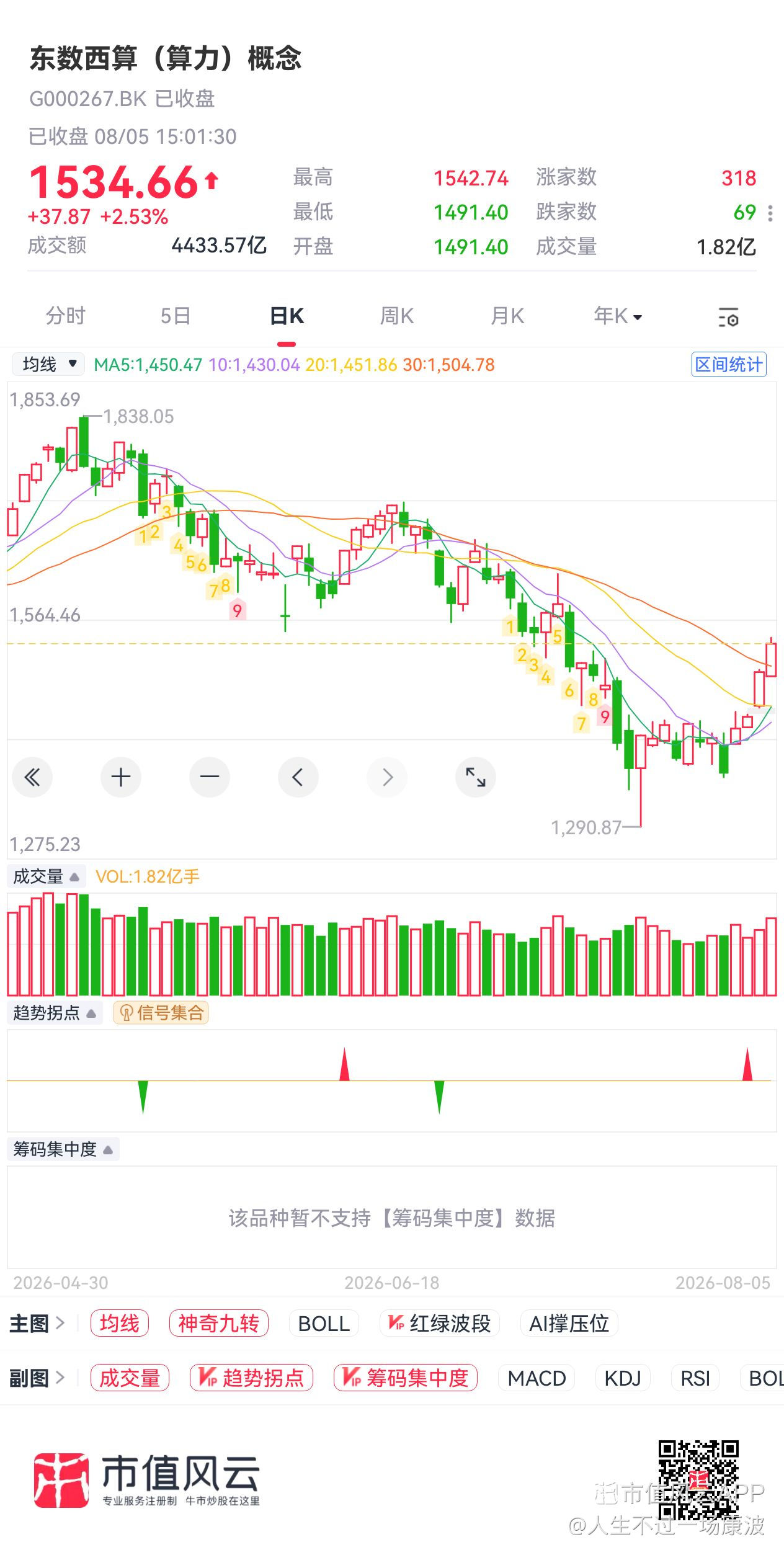This screenshot has height=1555, width=784.
Task: Toggle 均线 main chart indicator
Action: click(120, 1323)
